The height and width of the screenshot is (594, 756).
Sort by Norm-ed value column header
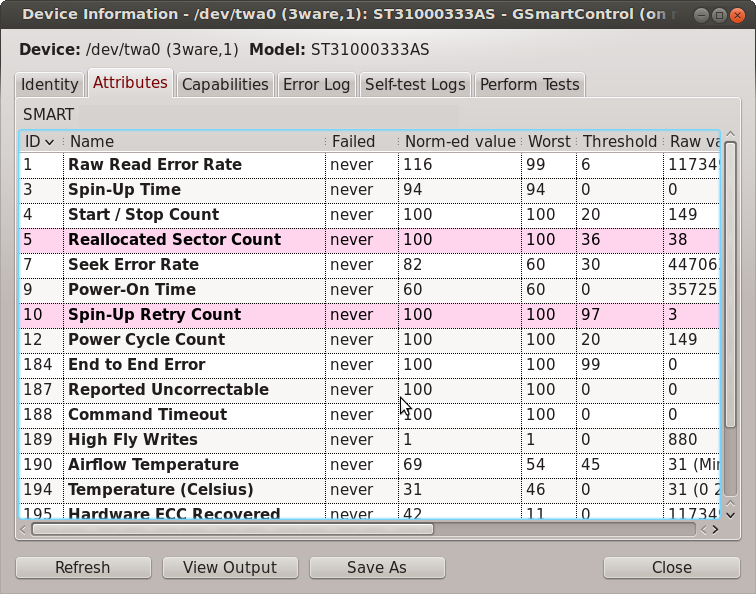460,142
